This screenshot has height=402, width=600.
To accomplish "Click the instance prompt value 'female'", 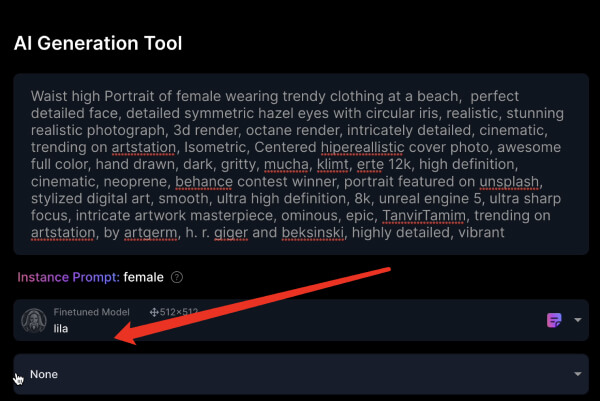I will (x=143, y=277).
